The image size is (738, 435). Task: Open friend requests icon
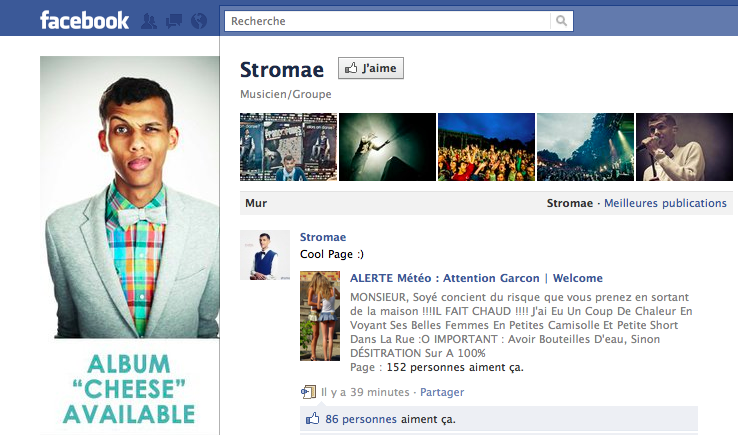point(149,21)
